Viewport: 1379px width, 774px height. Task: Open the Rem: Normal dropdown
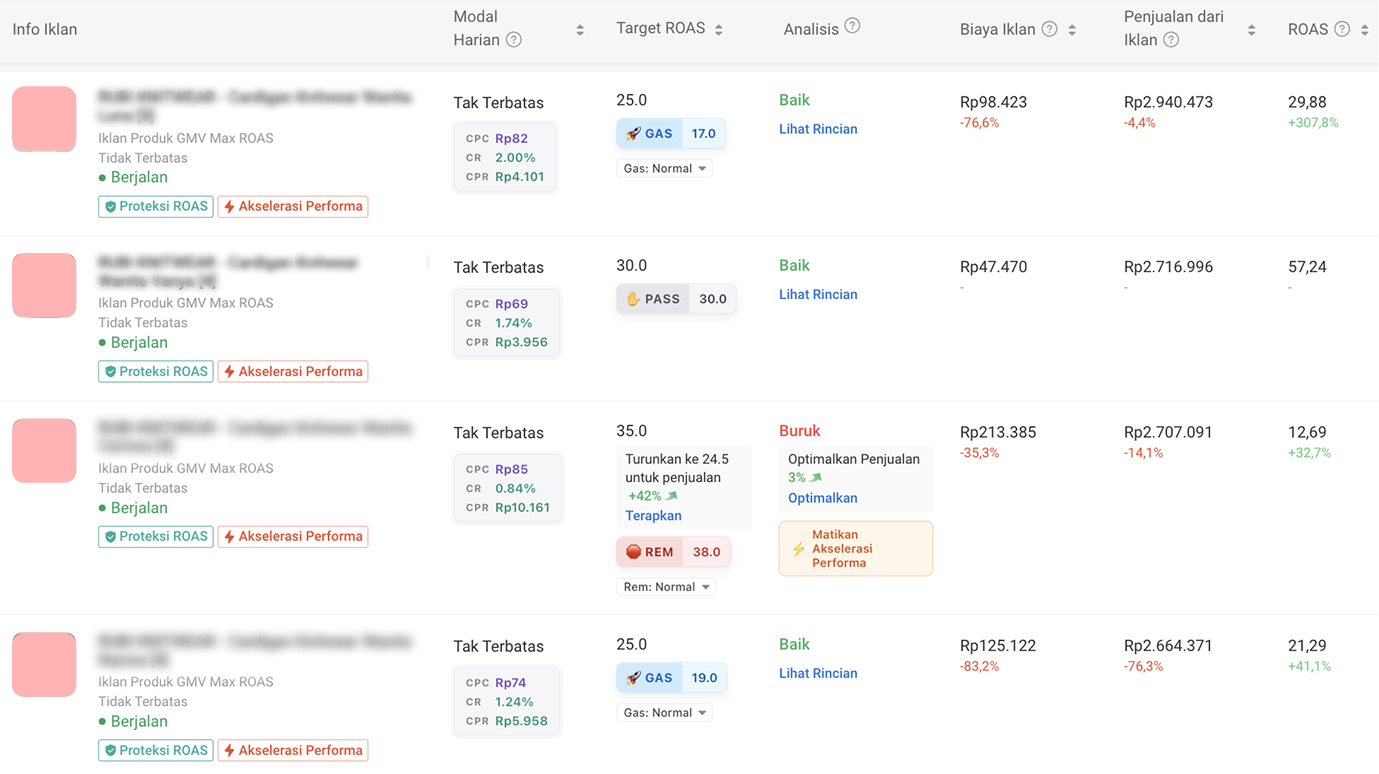click(x=667, y=587)
